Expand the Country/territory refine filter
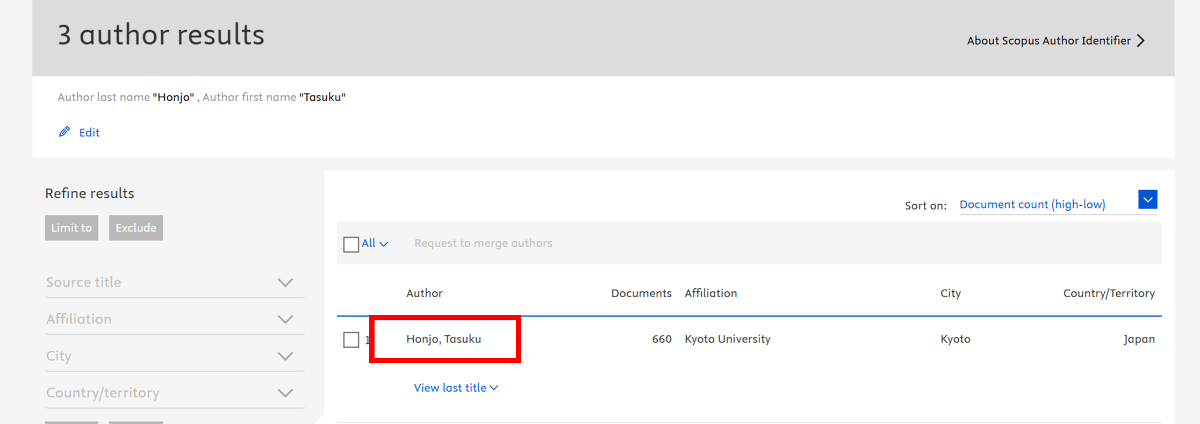 [x=285, y=393]
